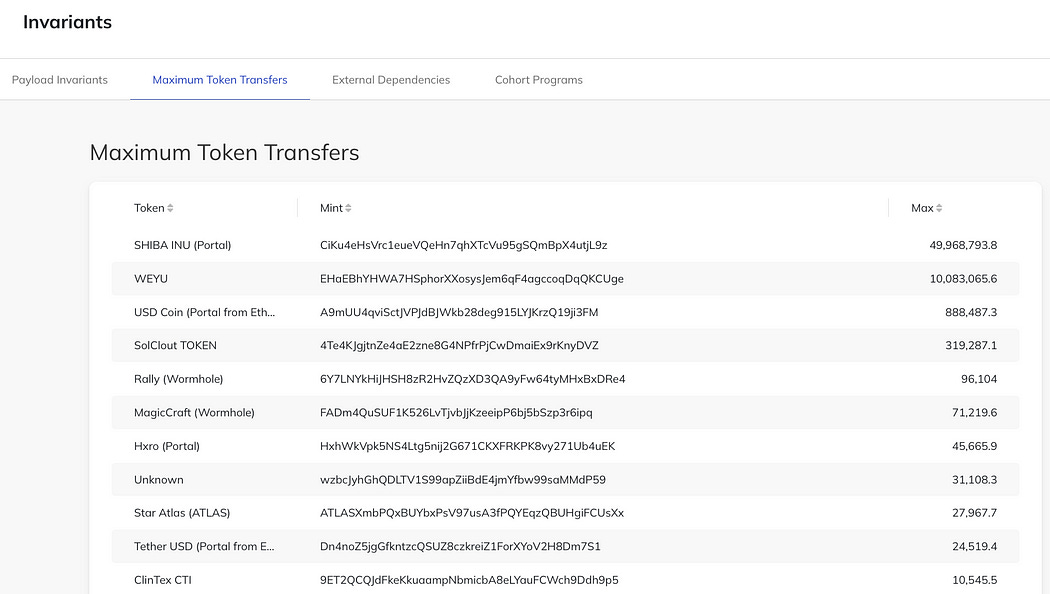Click the Max column header label

(922, 208)
